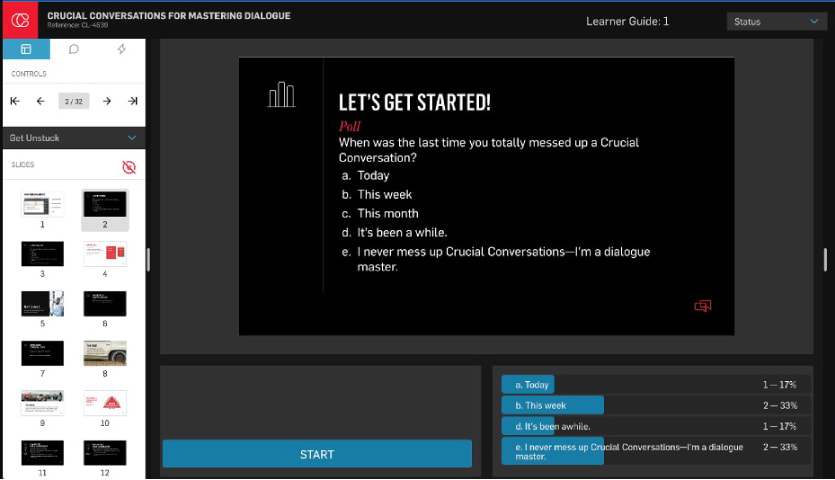
Task: Open slide 8 thumbnail
Action: tap(105, 352)
